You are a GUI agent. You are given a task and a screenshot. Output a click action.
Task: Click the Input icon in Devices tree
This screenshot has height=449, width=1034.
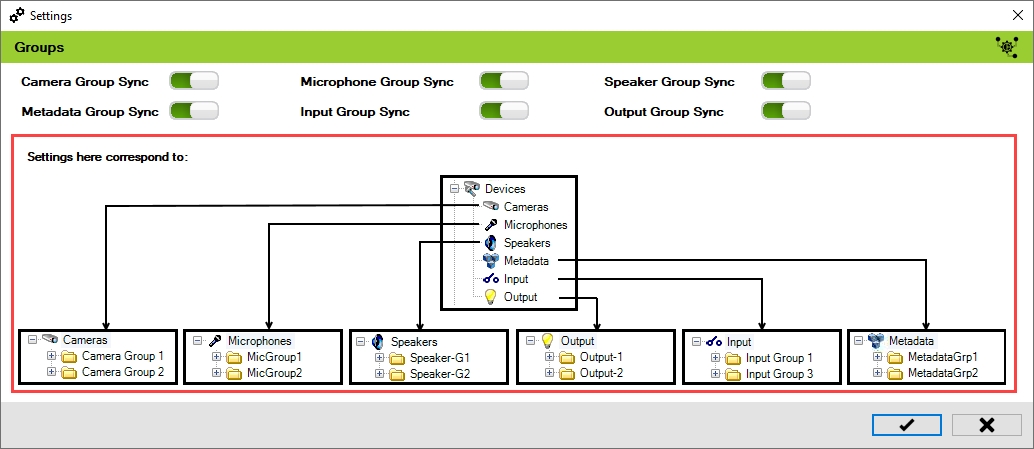click(490, 279)
